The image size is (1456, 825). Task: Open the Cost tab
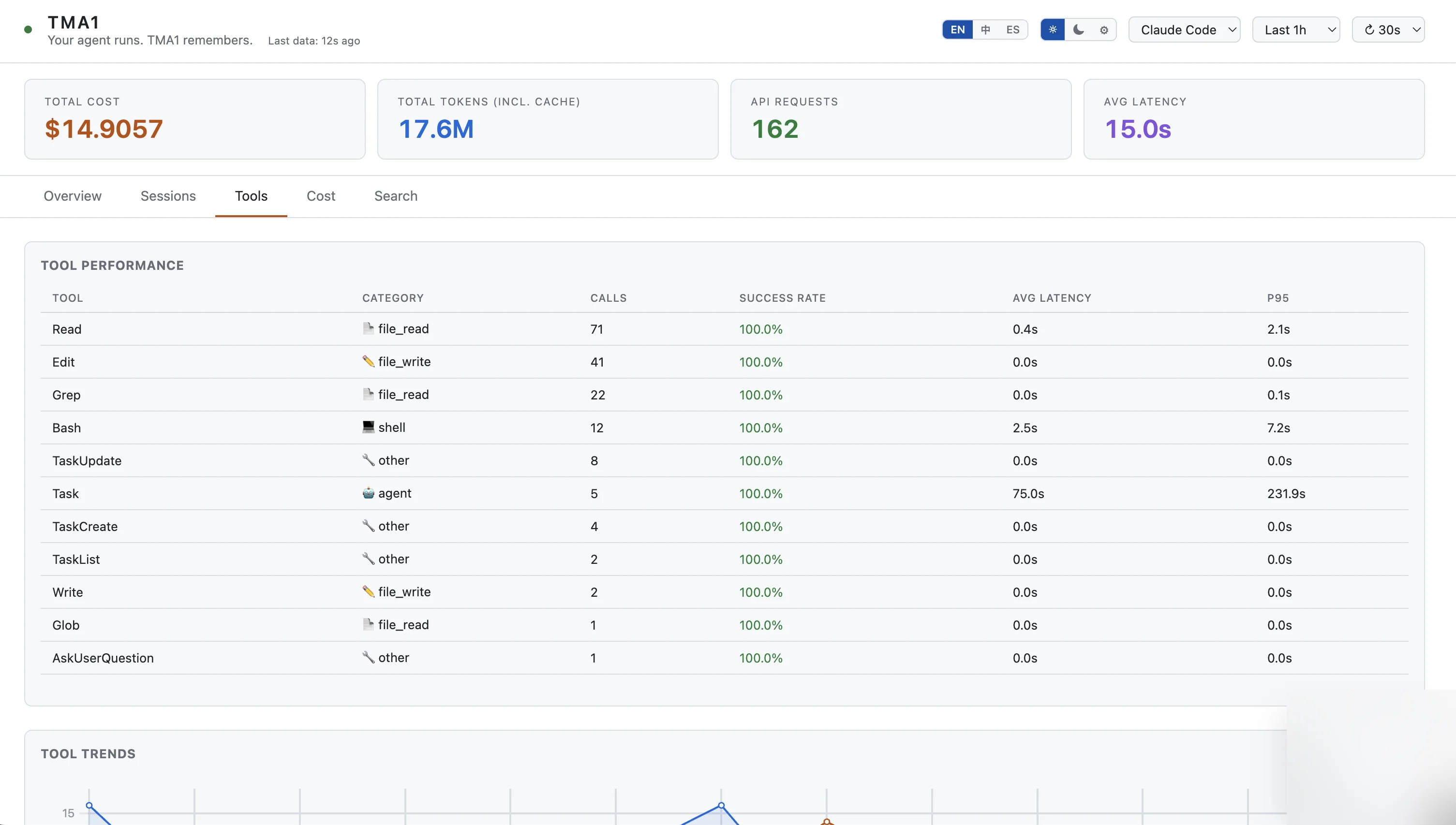coord(321,196)
